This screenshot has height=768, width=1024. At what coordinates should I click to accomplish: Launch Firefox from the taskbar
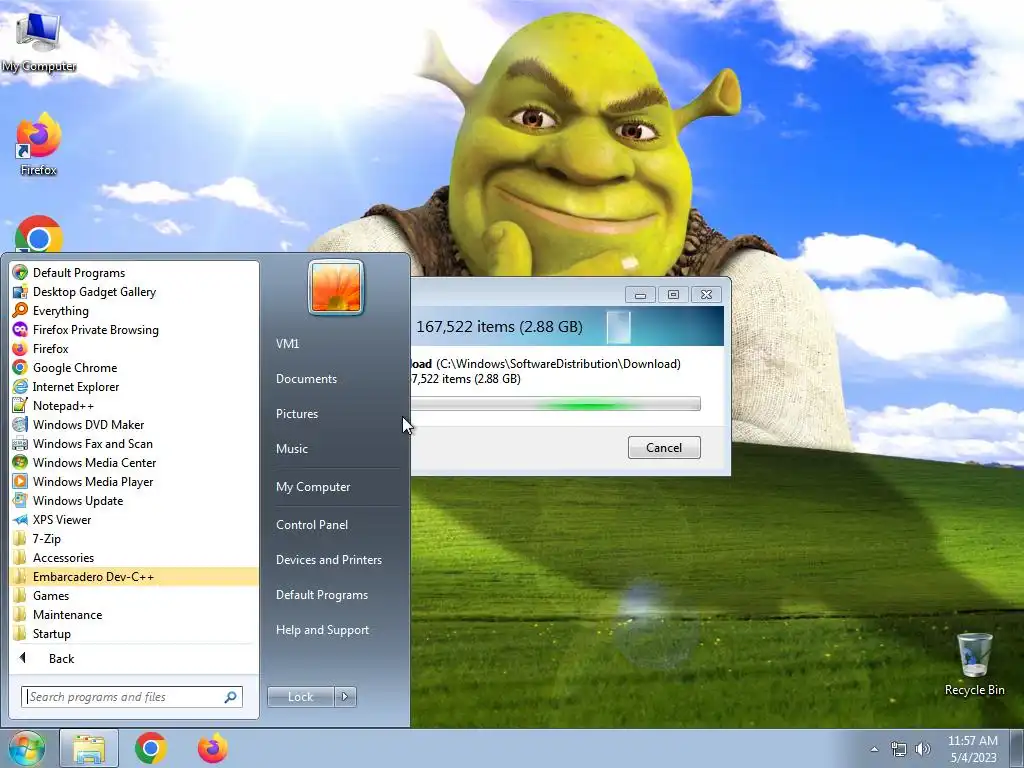point(213,748)
